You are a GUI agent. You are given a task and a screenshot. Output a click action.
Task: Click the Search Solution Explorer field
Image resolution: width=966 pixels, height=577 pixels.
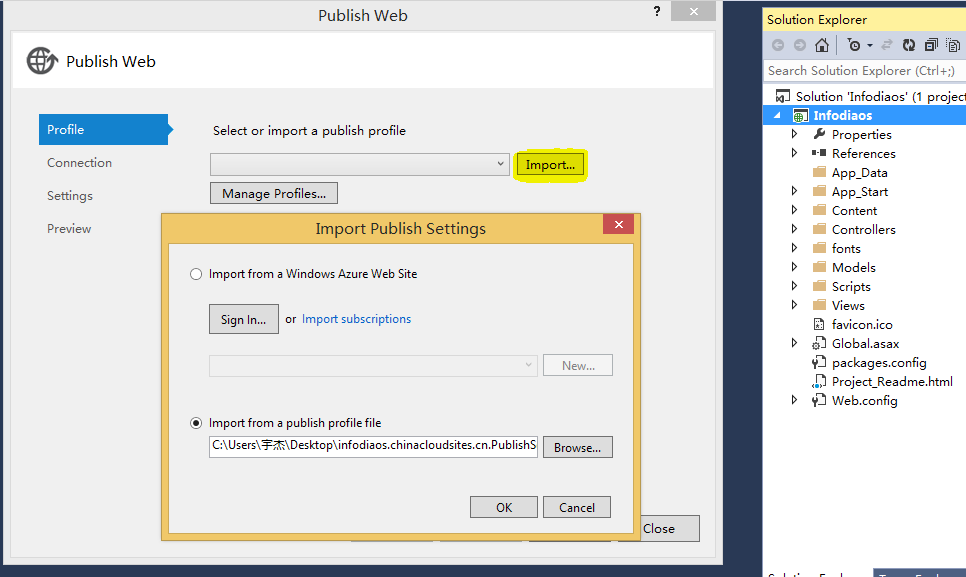863,71
